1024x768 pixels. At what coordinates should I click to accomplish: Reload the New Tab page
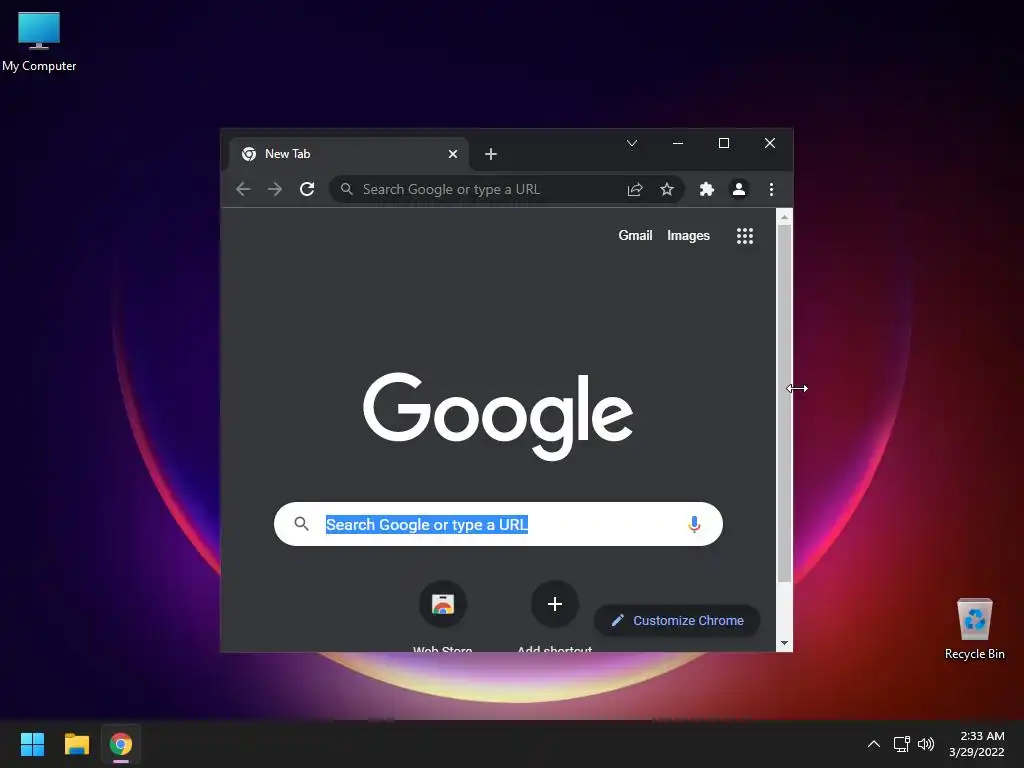307,189
